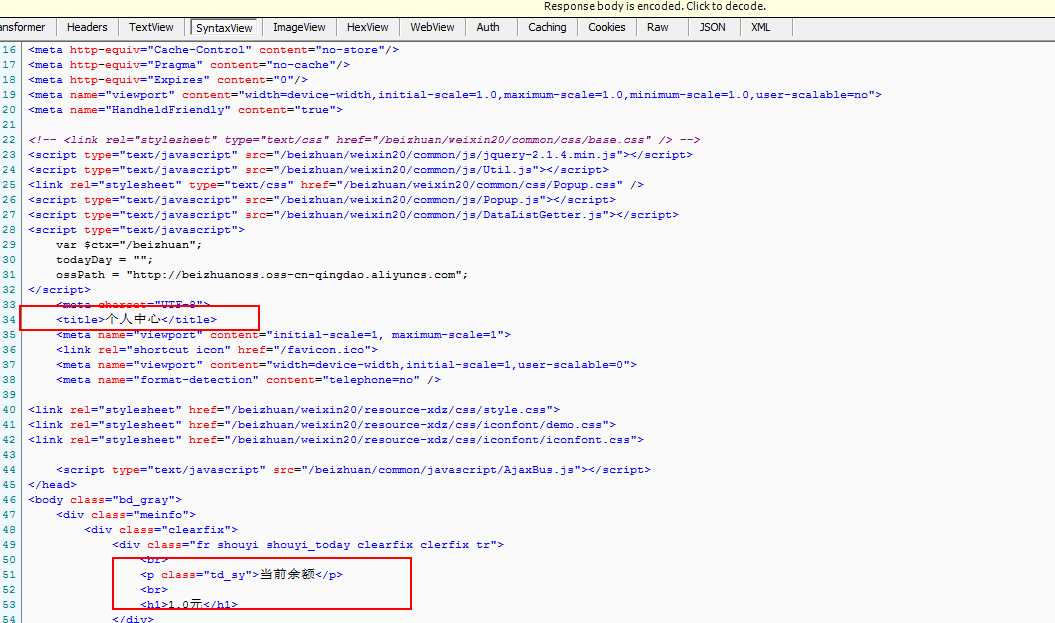1055x623 pixels.
Task: Select the JSON tab
Action: (712, 28)
